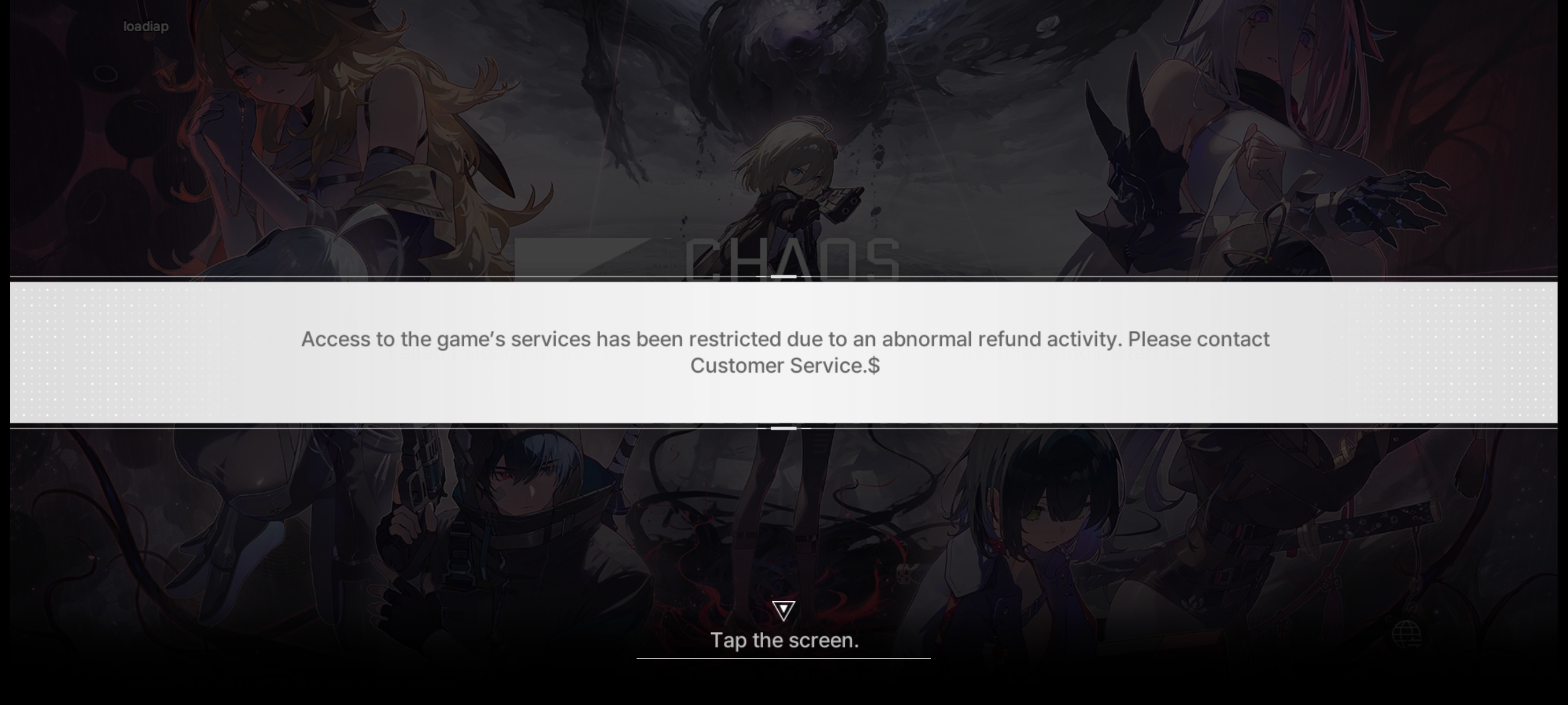Click the faded CHAOS logo text
The width and height of the screenshot is (1568, 705).
click(x=792, y=259)
